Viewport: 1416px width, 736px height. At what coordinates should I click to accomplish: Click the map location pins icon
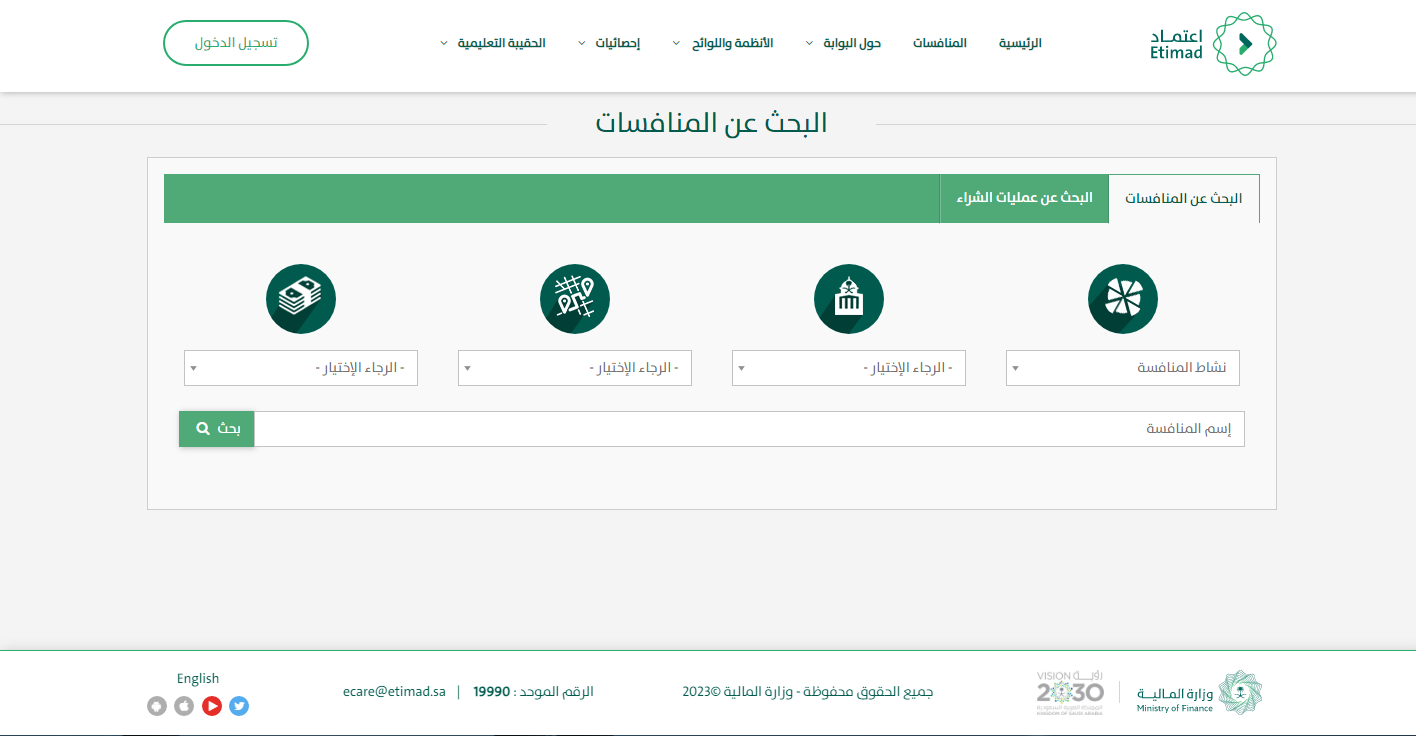coord(575,299)
